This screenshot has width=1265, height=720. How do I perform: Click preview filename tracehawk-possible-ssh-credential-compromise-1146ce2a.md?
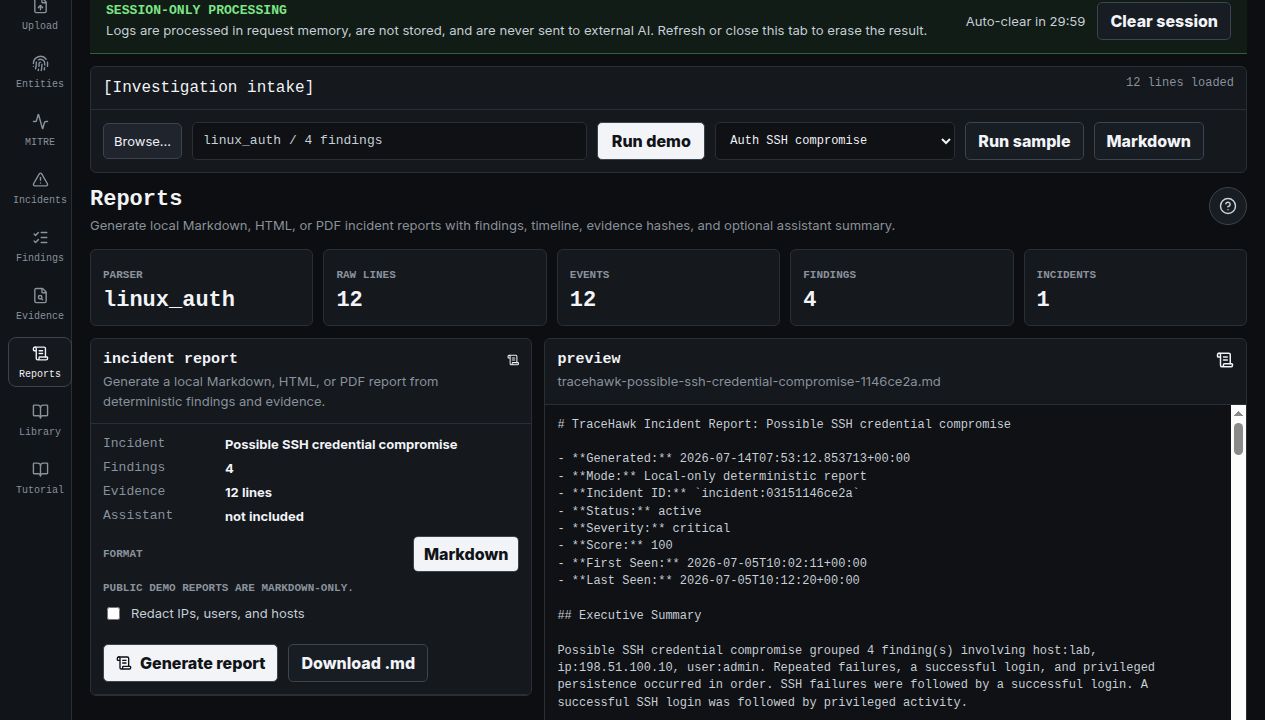[x=749, y=381]
